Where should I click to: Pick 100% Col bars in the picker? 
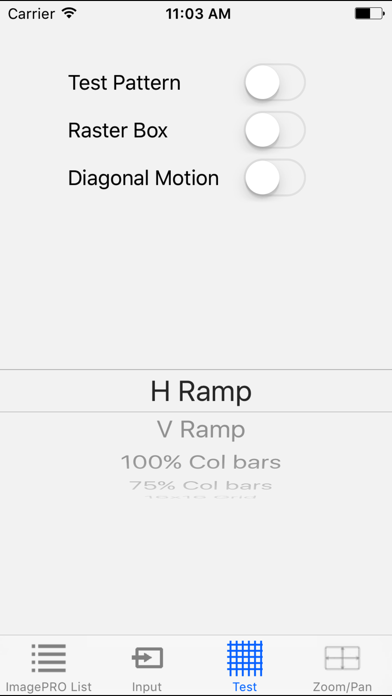(x=201, y=463)
